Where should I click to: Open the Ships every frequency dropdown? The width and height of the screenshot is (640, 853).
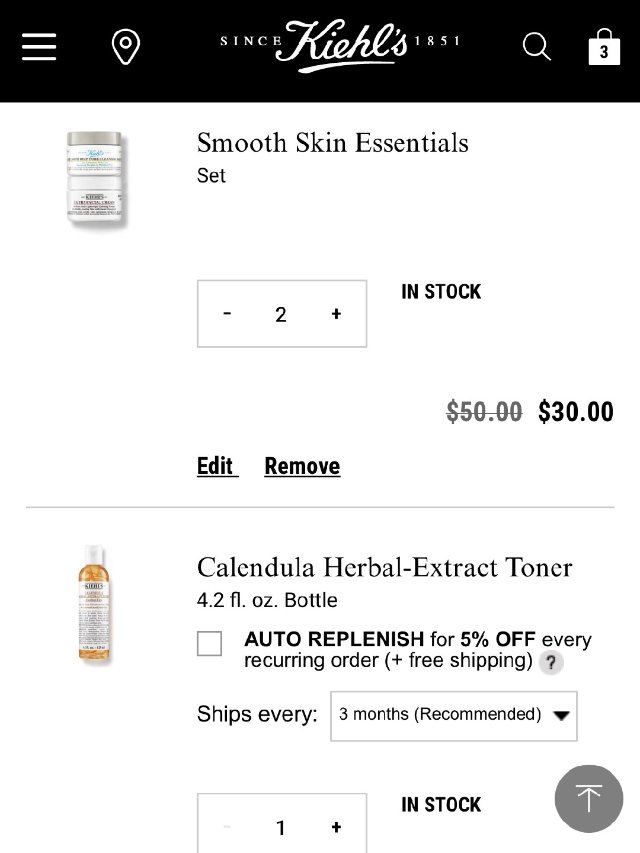[x=453, y=715]
